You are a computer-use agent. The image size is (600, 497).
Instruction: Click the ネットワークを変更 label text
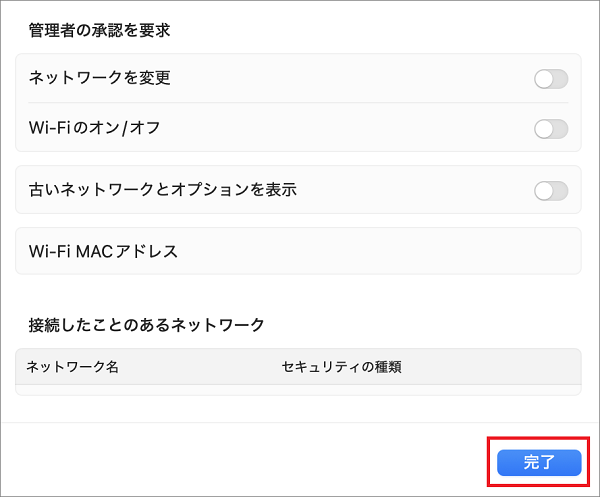[100, 79]
